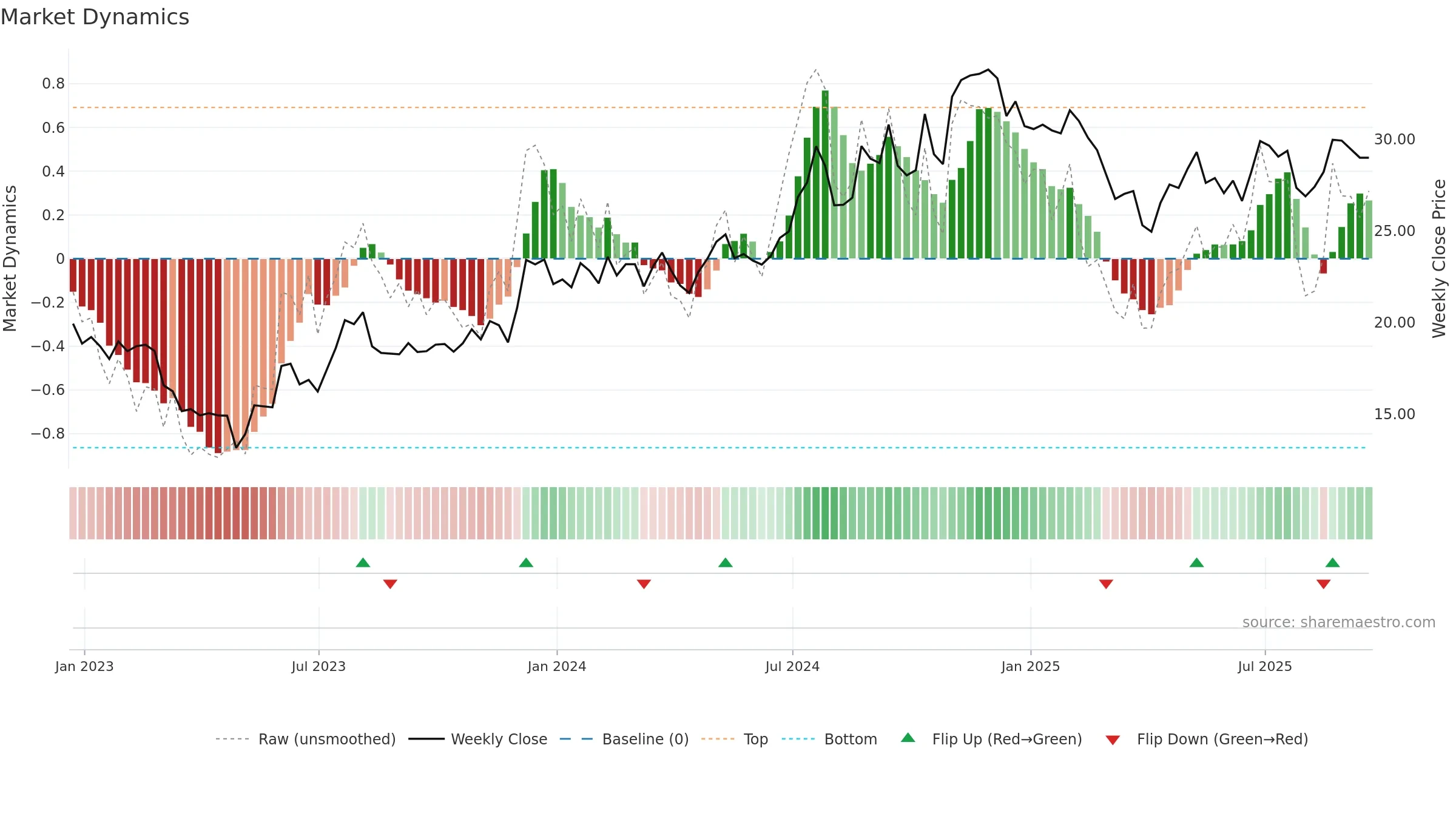Toggle the Top legend entry
The width and height of the screenshot is (1456, 819).
[x=735, y=739]
